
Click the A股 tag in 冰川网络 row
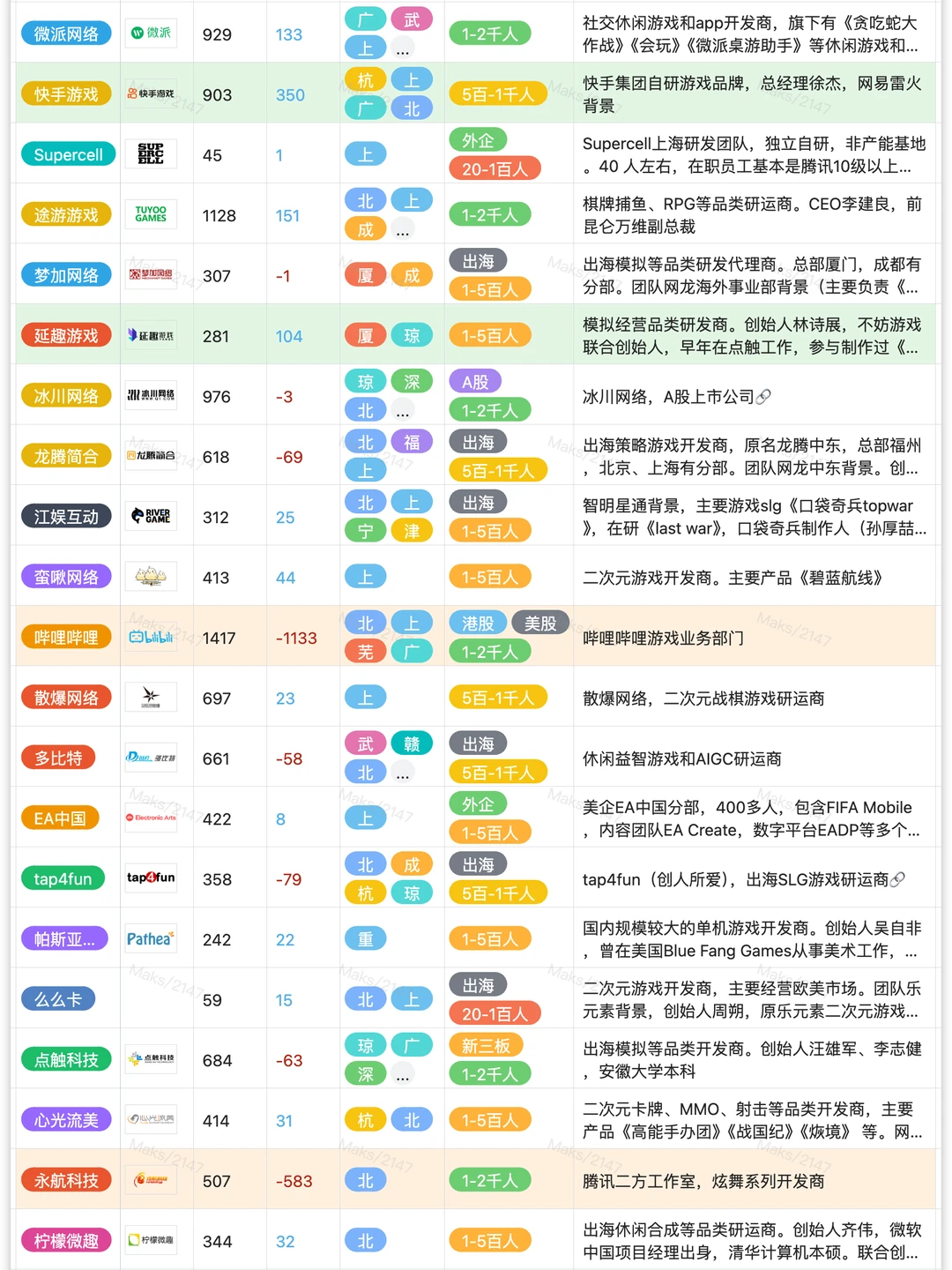point(475,381)
